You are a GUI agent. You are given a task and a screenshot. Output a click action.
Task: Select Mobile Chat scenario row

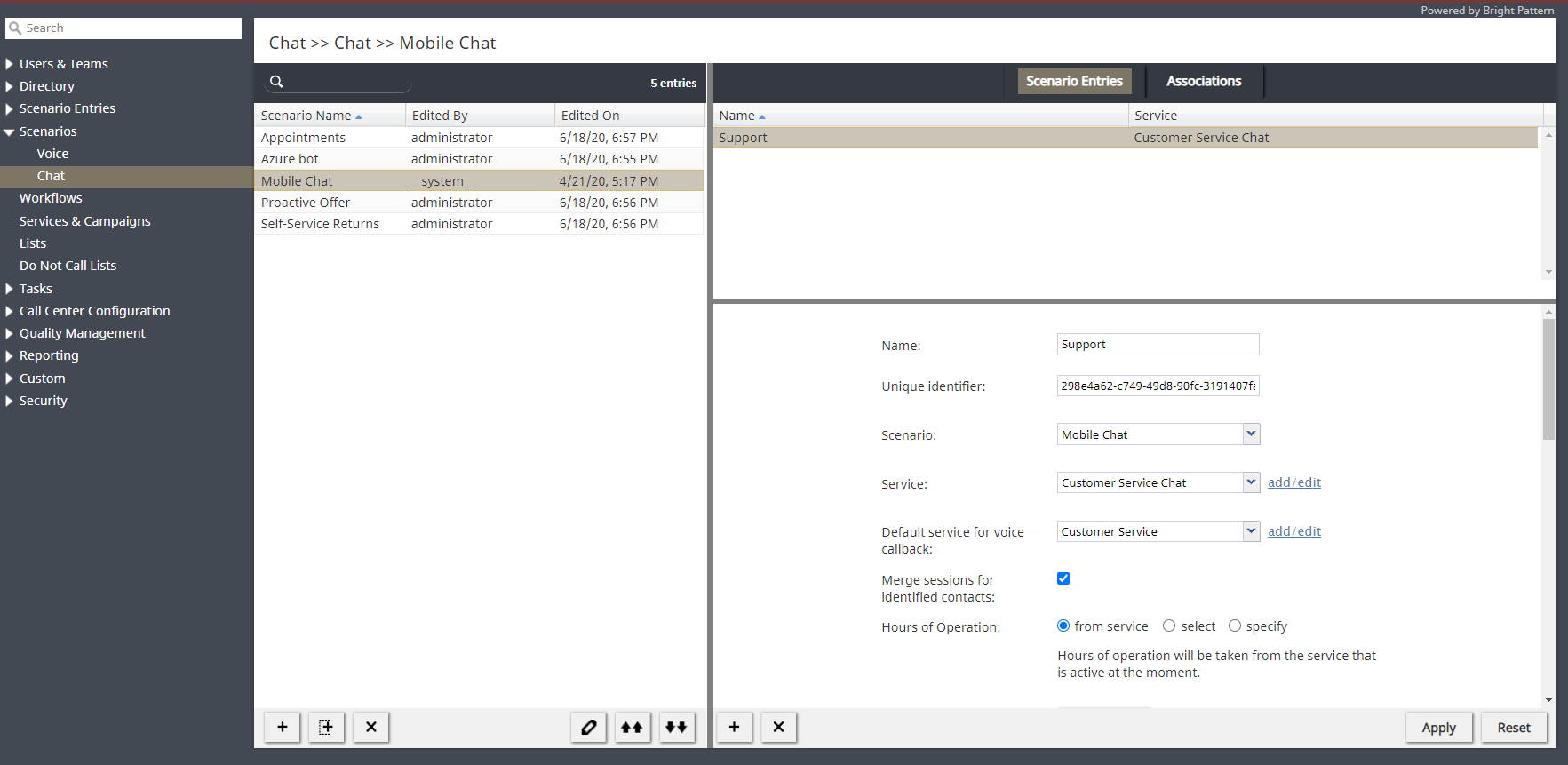pos(479,181)
